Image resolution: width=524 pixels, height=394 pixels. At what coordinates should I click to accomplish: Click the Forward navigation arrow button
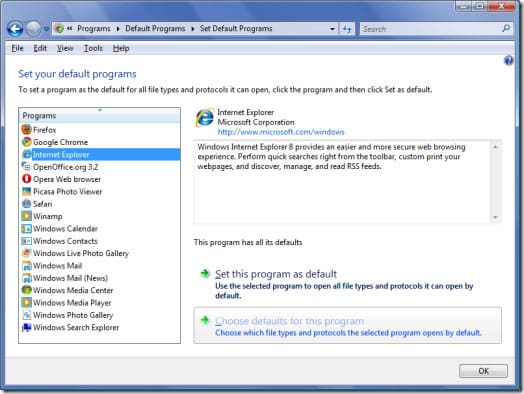coord(33,29)
